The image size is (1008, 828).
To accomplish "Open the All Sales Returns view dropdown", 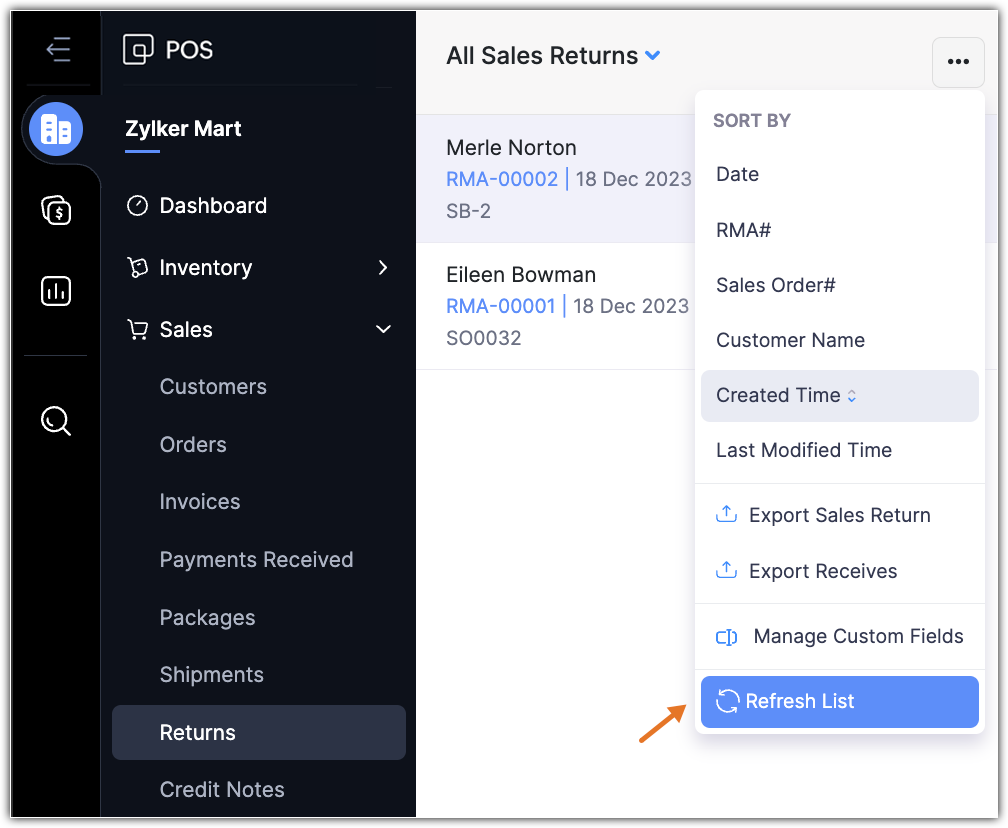I will 653,56.
